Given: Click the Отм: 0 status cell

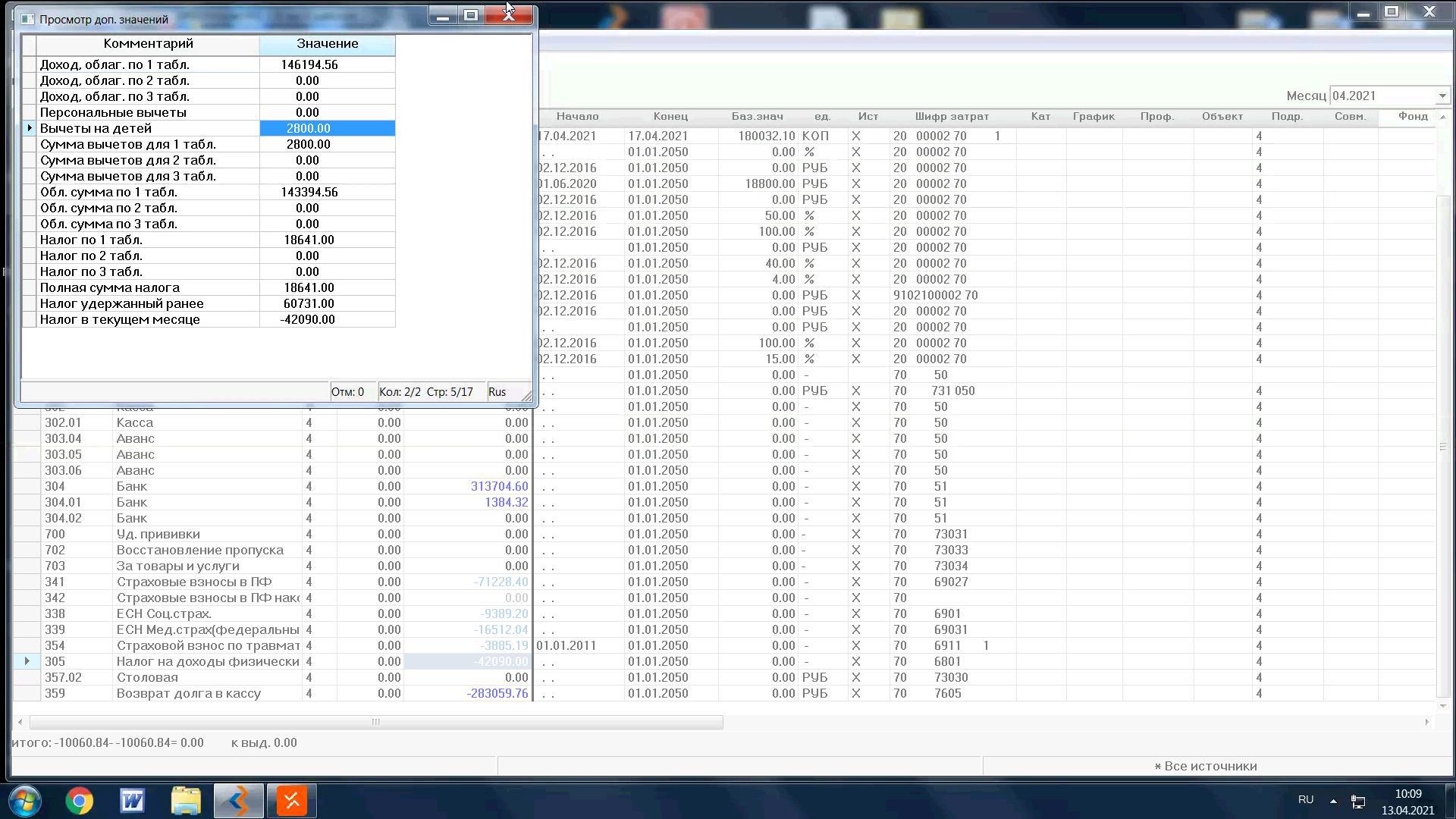Looking at the screenshot, I should 347,392.
